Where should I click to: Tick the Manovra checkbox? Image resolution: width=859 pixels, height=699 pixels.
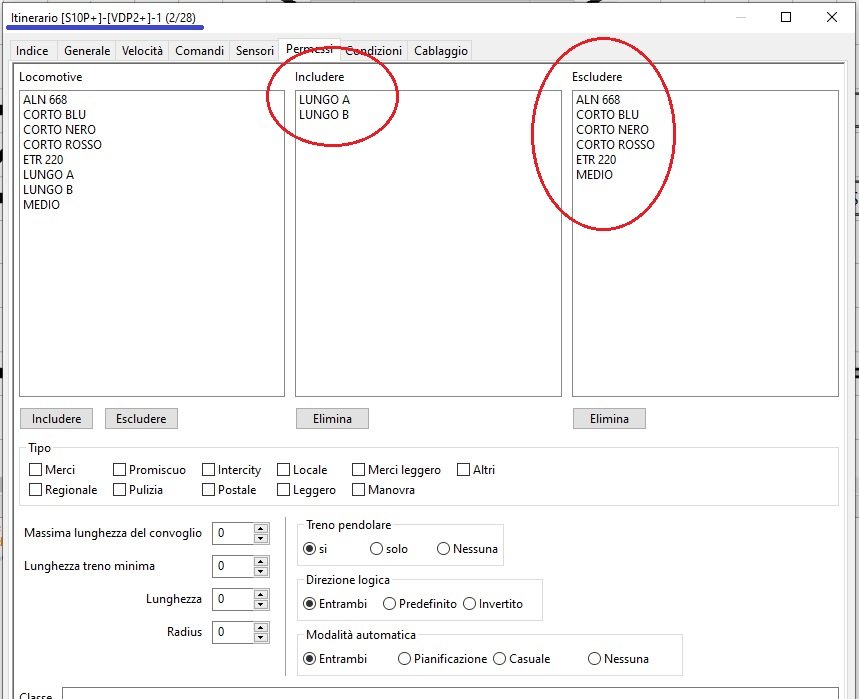[359, 490]
